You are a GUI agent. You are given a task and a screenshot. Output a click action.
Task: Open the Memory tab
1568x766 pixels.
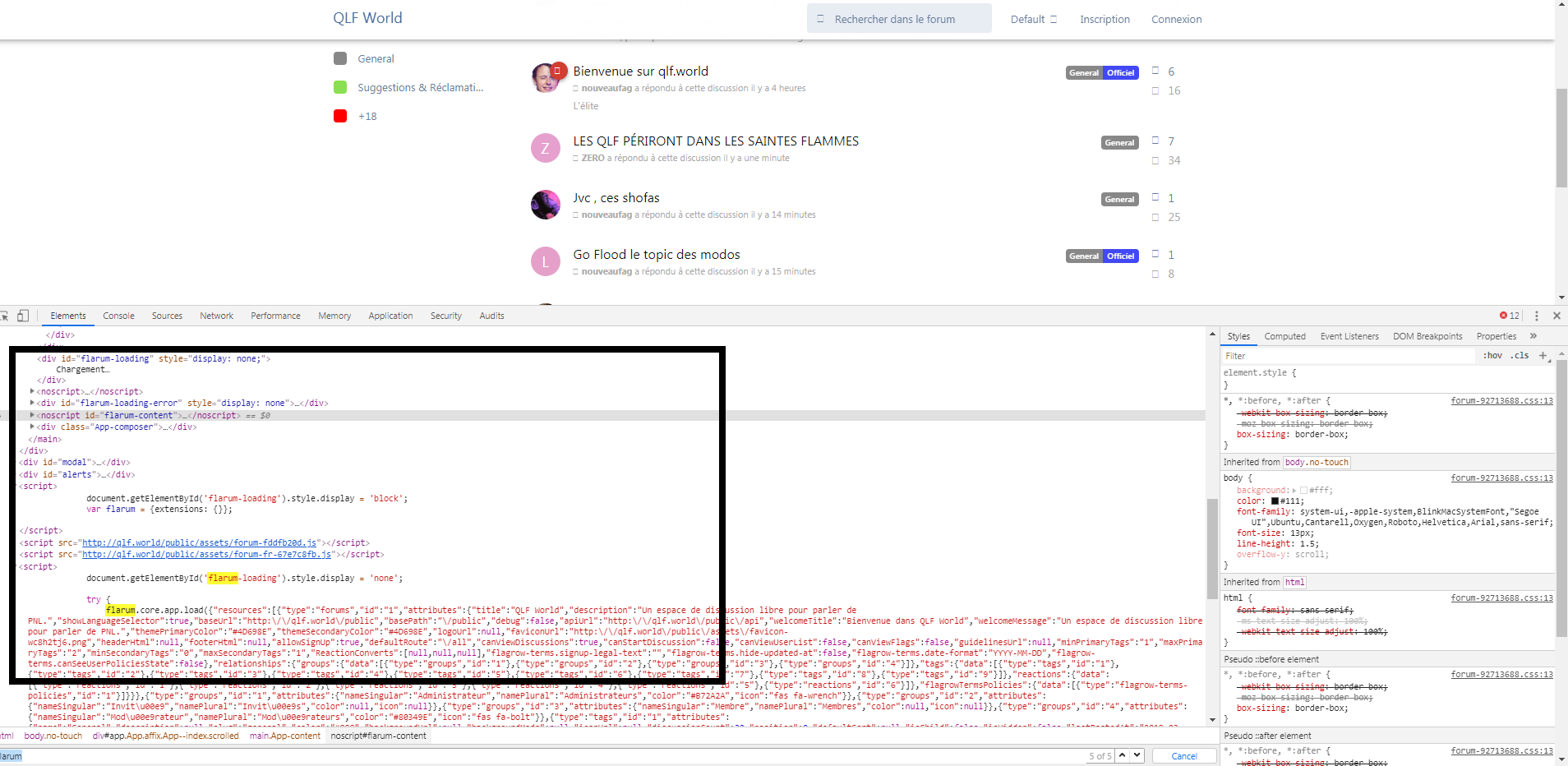(334, 316)
